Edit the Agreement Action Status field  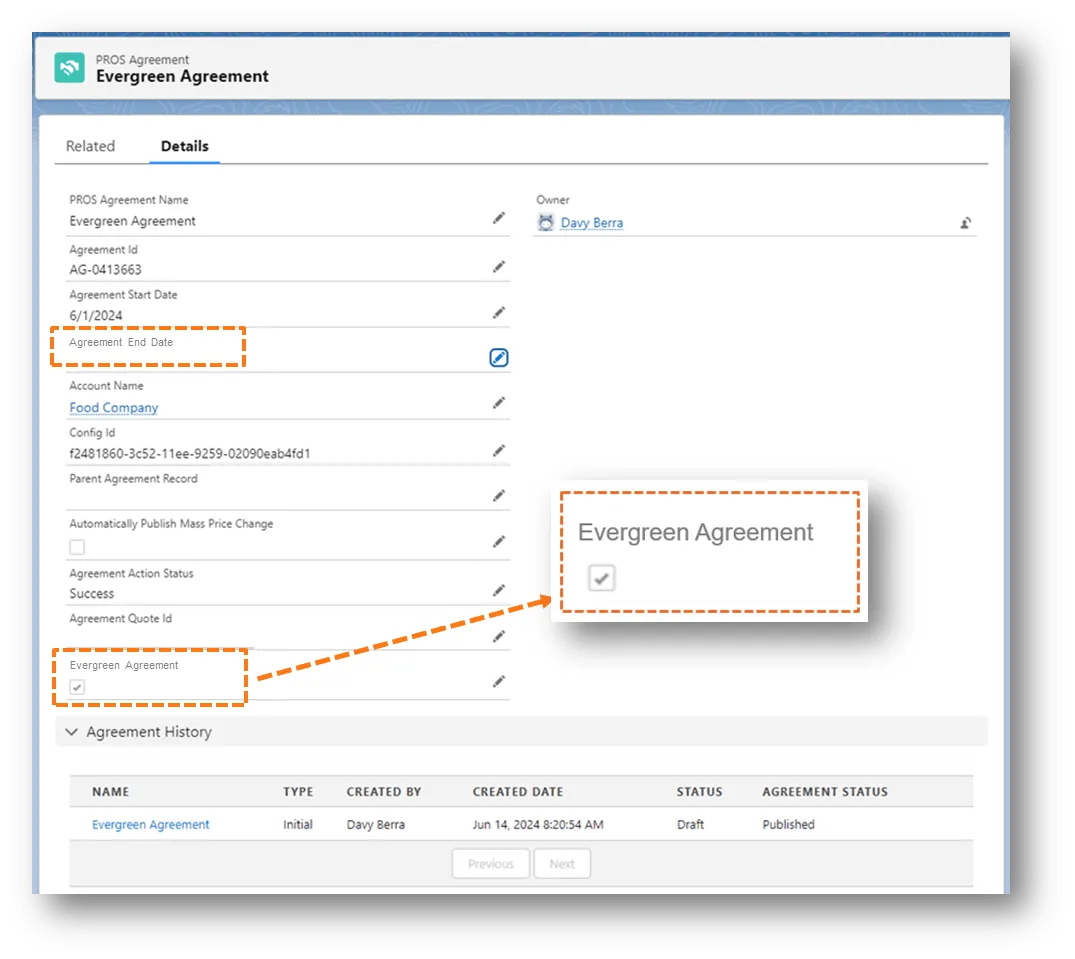[498, 591]
